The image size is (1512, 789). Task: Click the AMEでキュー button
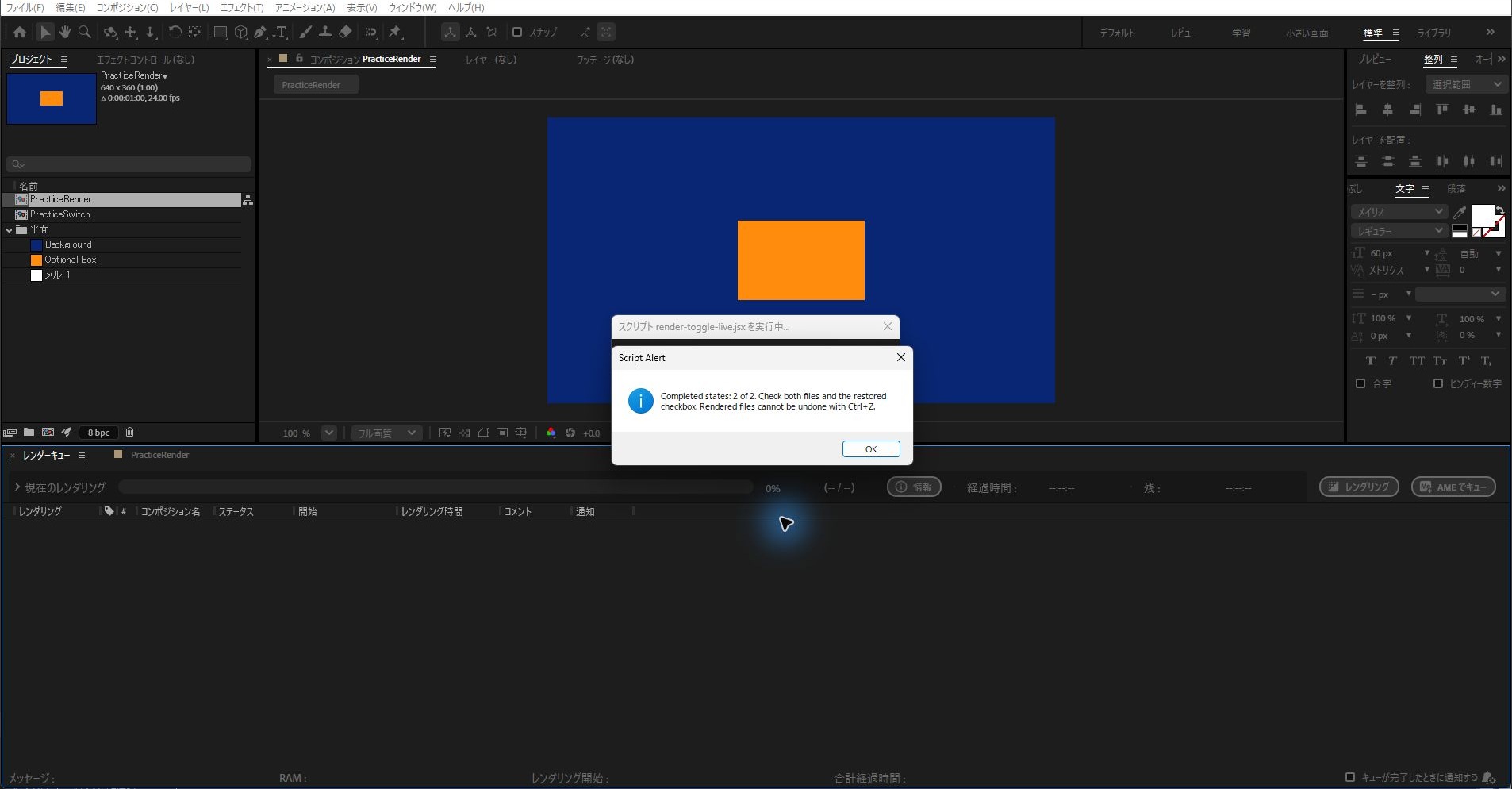pyautogui.click(x=1453, y=487)
